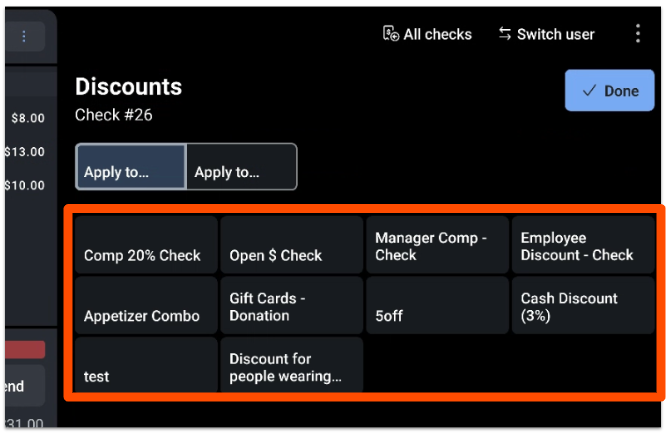Select Manager Comp - Check discount
The width and height of the screenshot is (671, 440).
pyautogui.click(x=437, y=245)
